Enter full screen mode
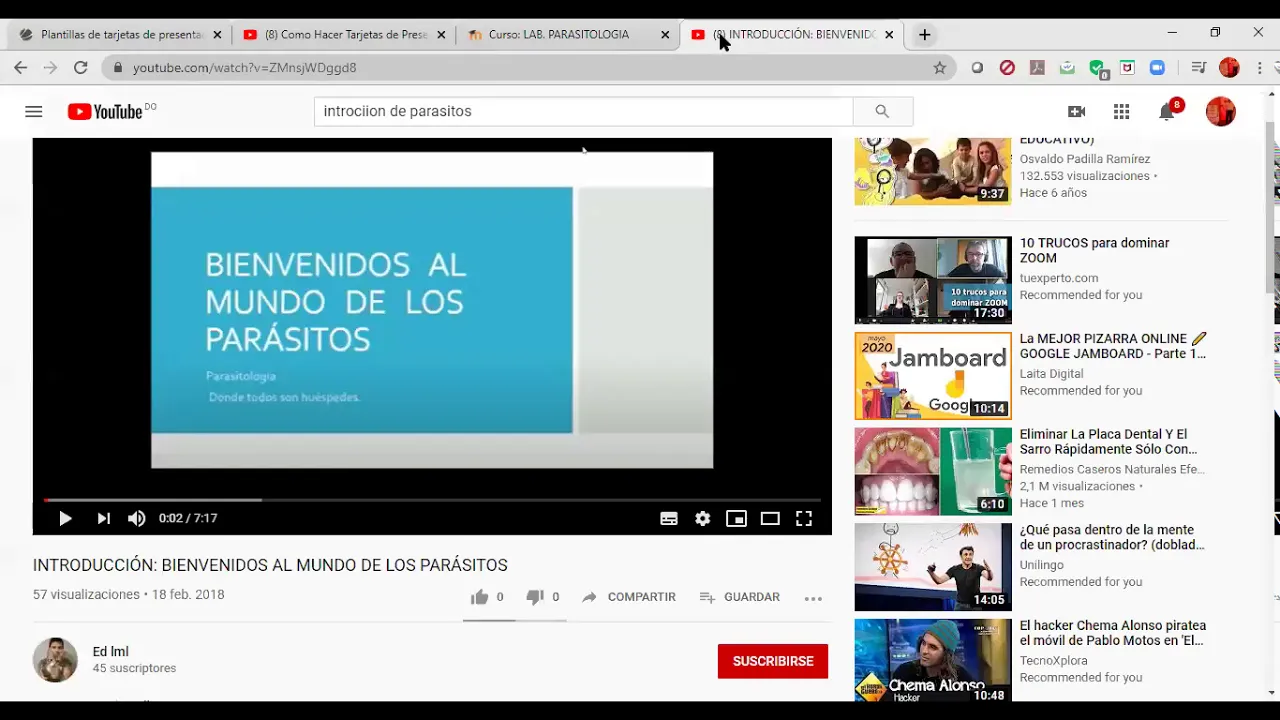The height and width of the screenshot is (720, 1280). coord(804,518)
